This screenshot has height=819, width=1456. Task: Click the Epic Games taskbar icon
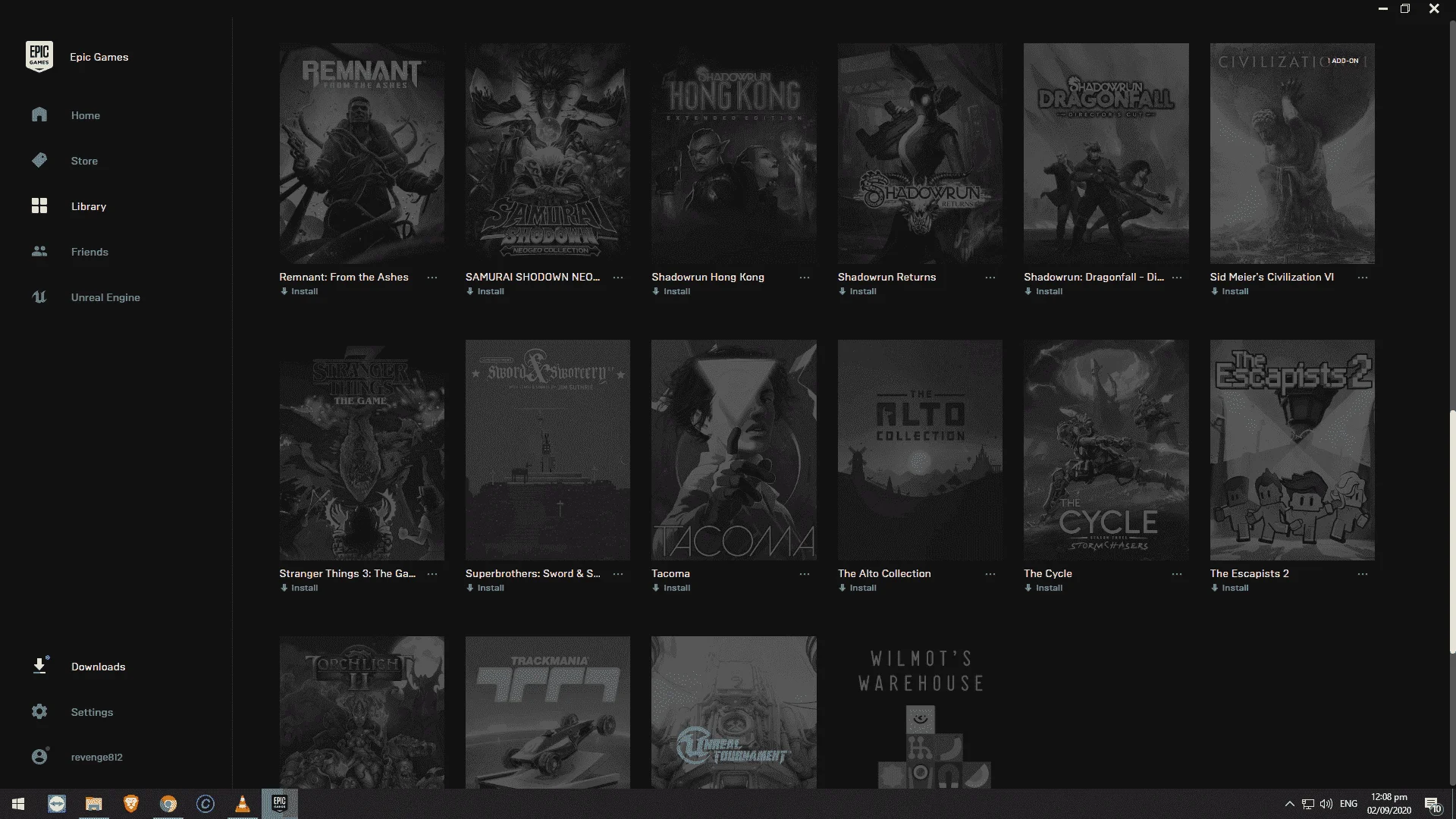click(280, 804)
